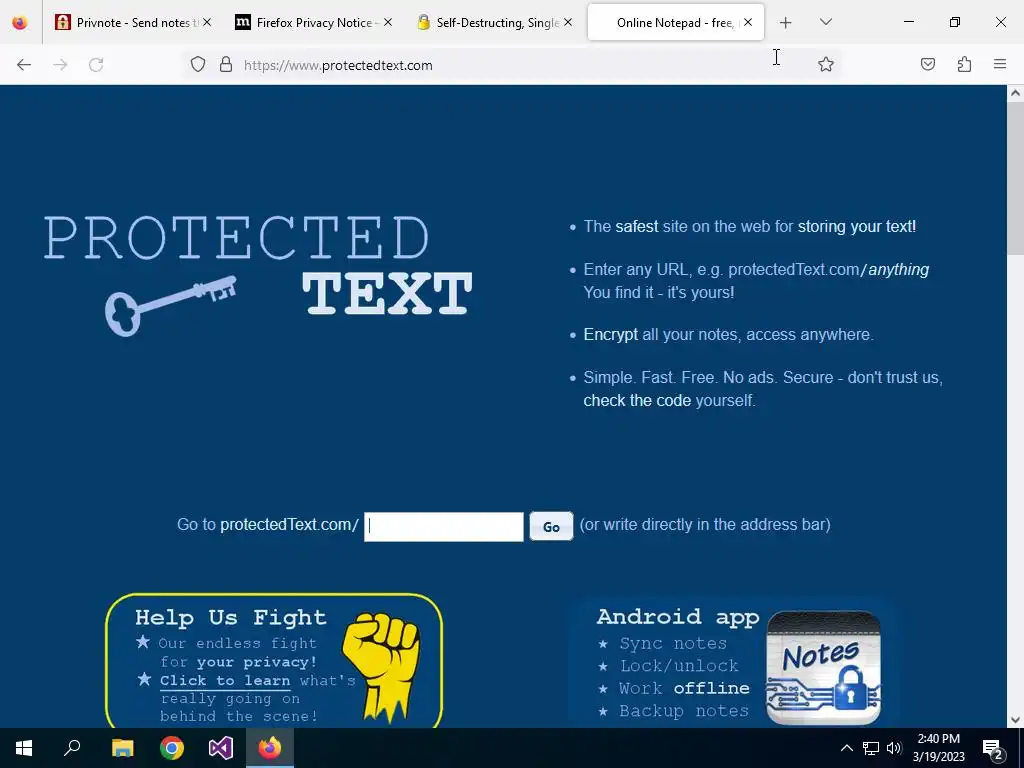The width and height of the screenshot is (1024, 768).
Task: Open Firefox View pinned icon
Action: [20, 23]
